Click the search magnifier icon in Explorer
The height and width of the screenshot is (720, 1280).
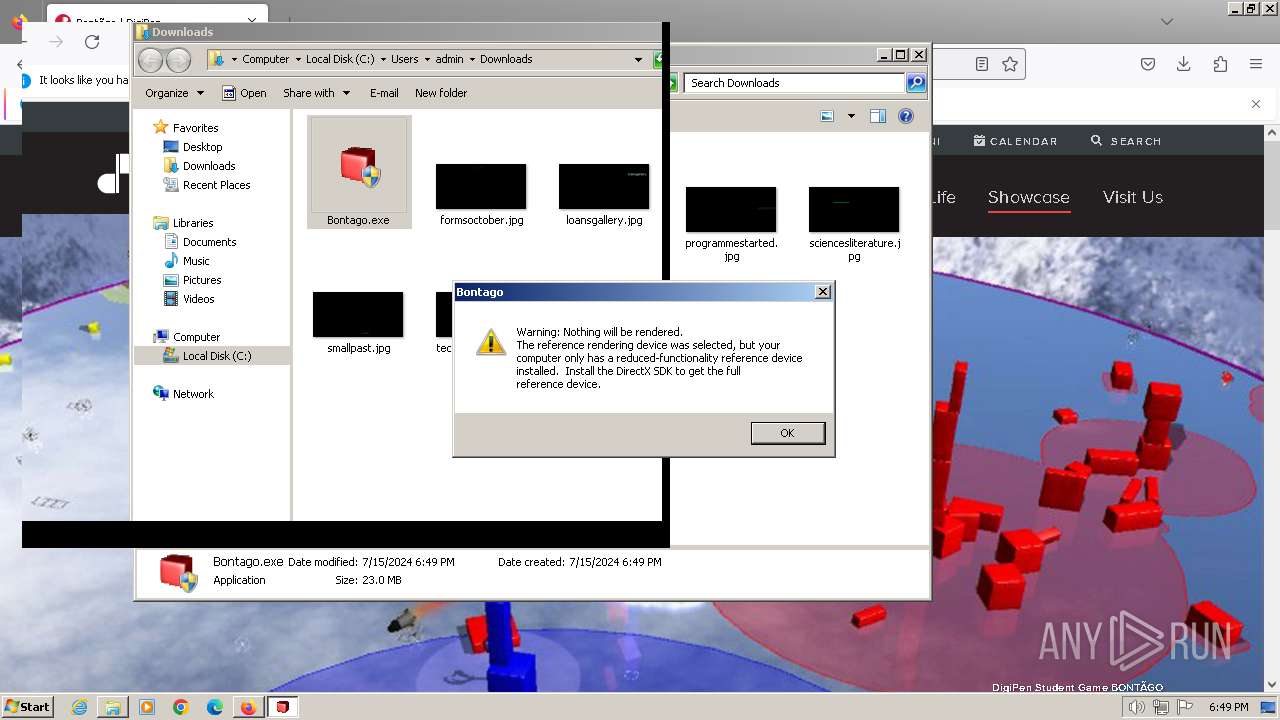point(915,83)
